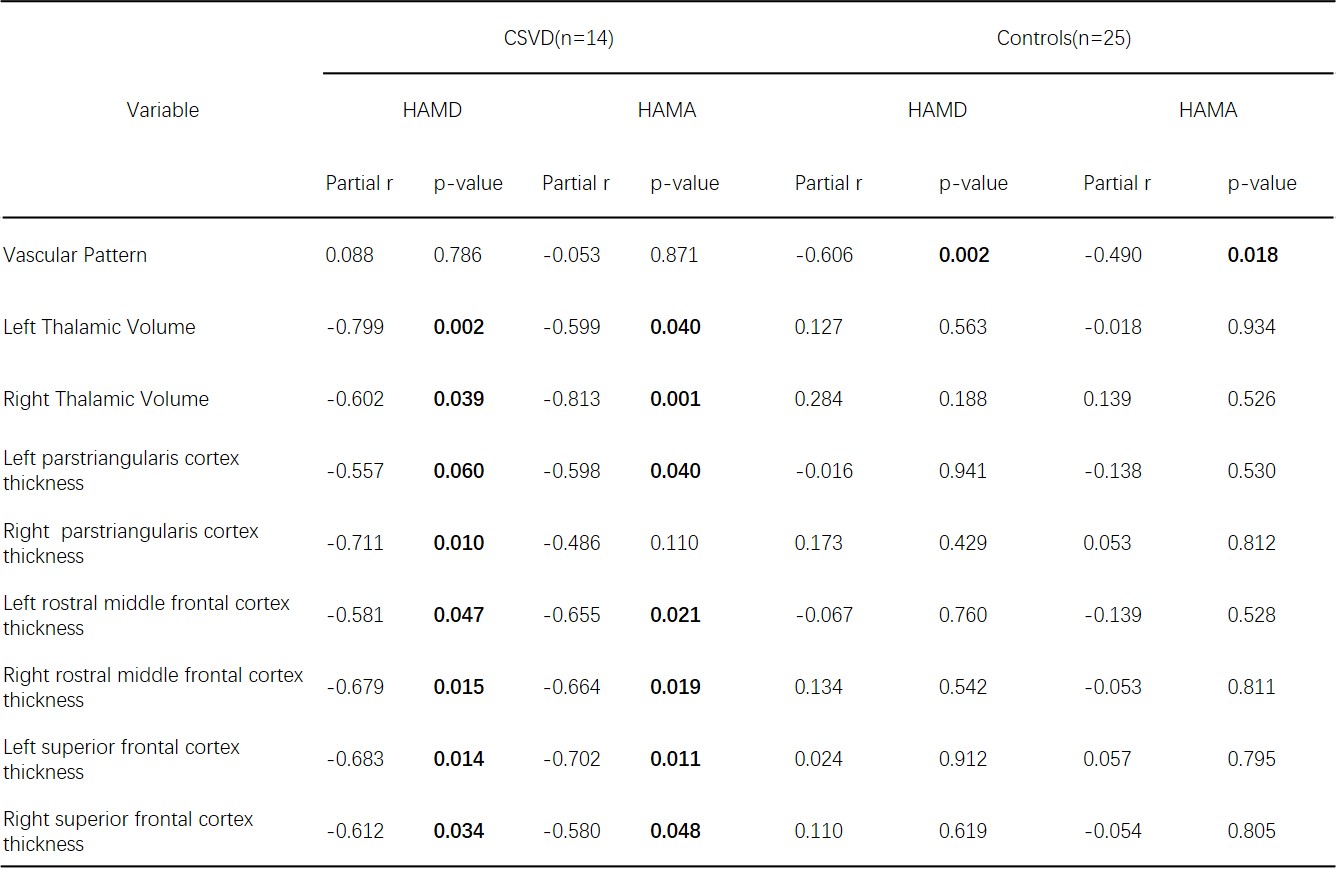Select the -0.799 partial r value
The width and height of the screenshot is (1337, 869).
[354, 327]
